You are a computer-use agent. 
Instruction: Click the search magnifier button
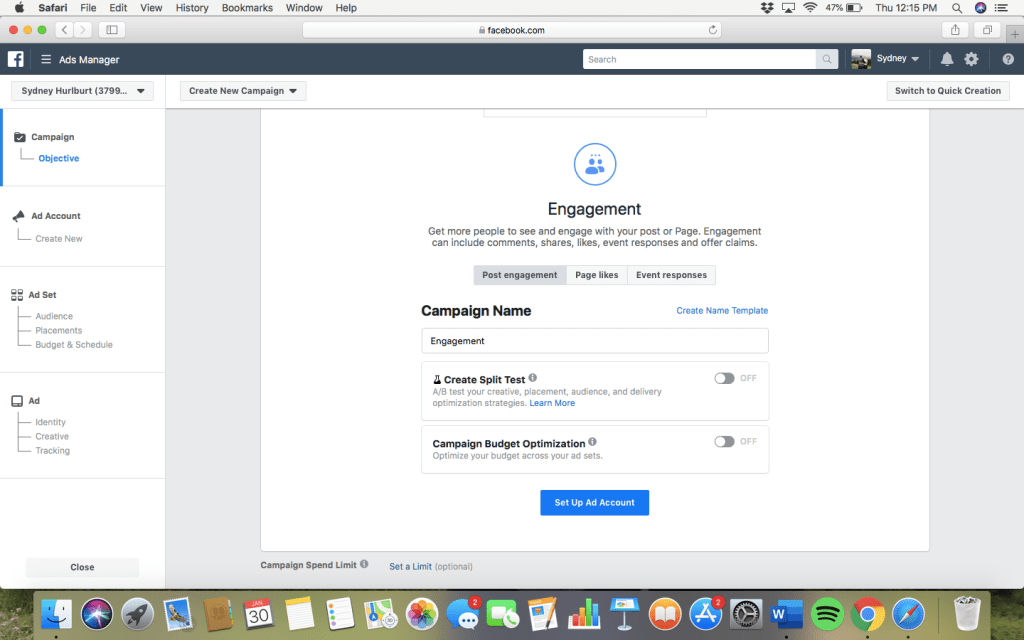(x=827, y=60)
